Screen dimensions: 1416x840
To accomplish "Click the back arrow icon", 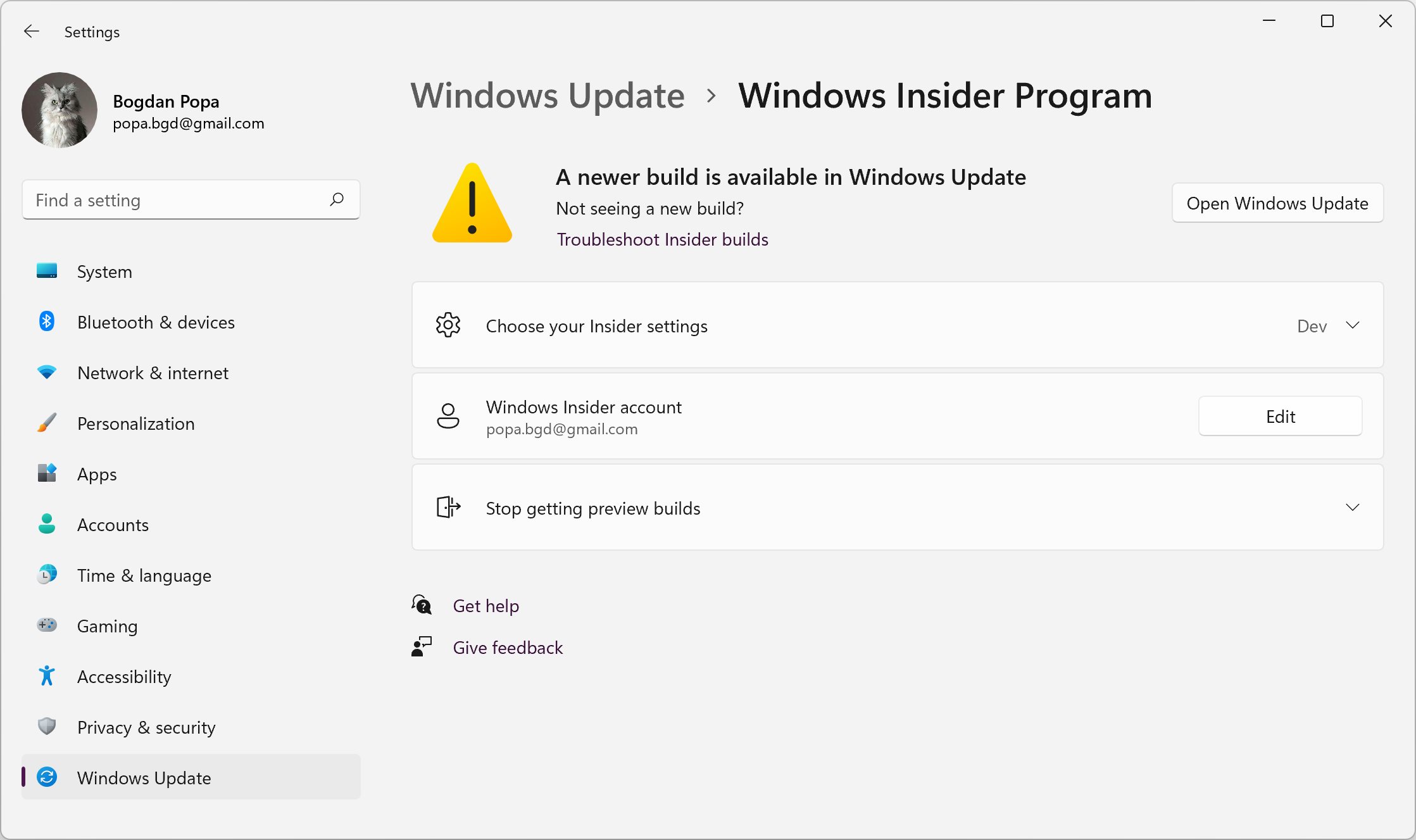I will pos(31,32).
